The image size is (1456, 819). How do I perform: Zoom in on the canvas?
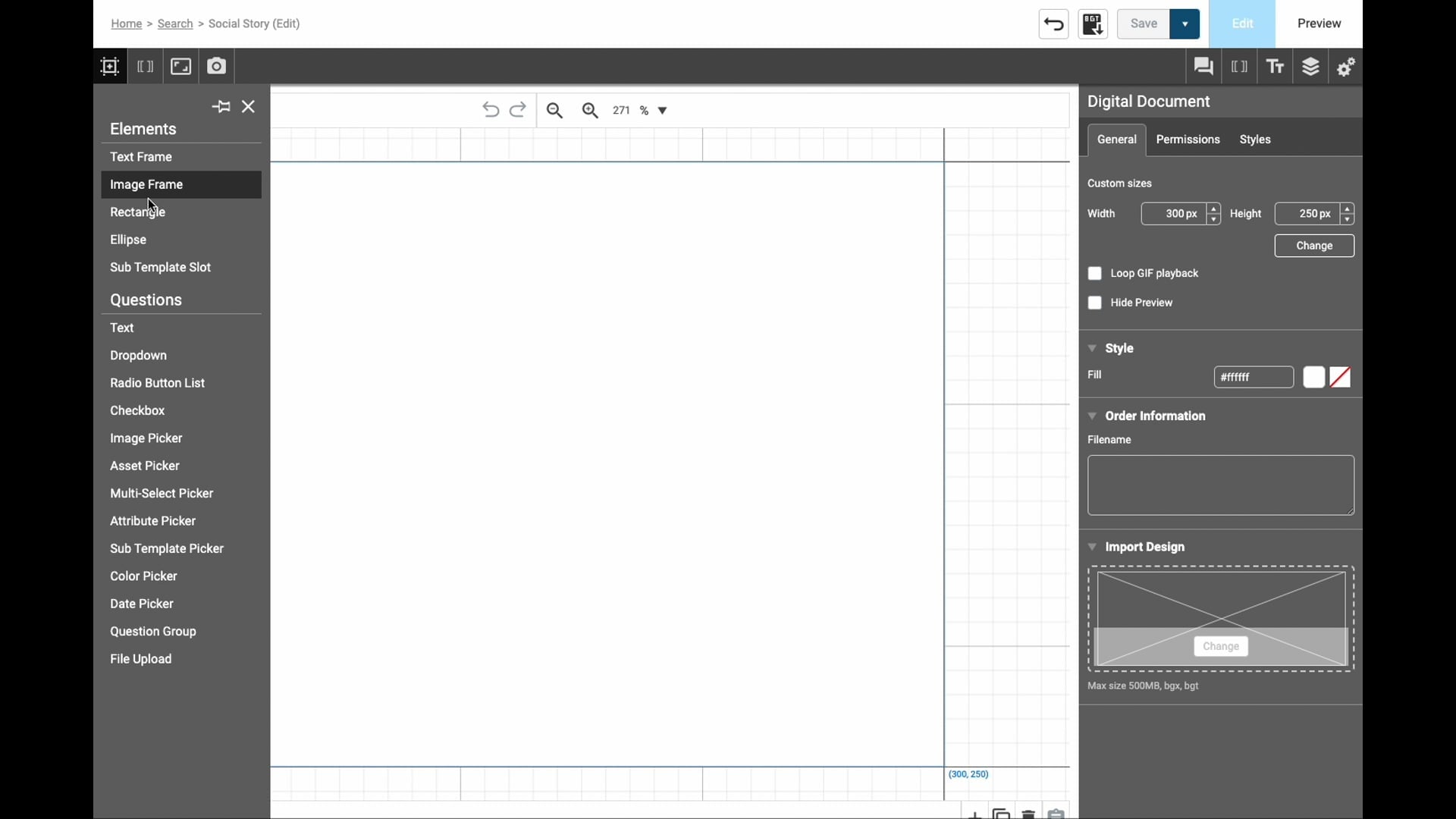click(x=591, y=111)
